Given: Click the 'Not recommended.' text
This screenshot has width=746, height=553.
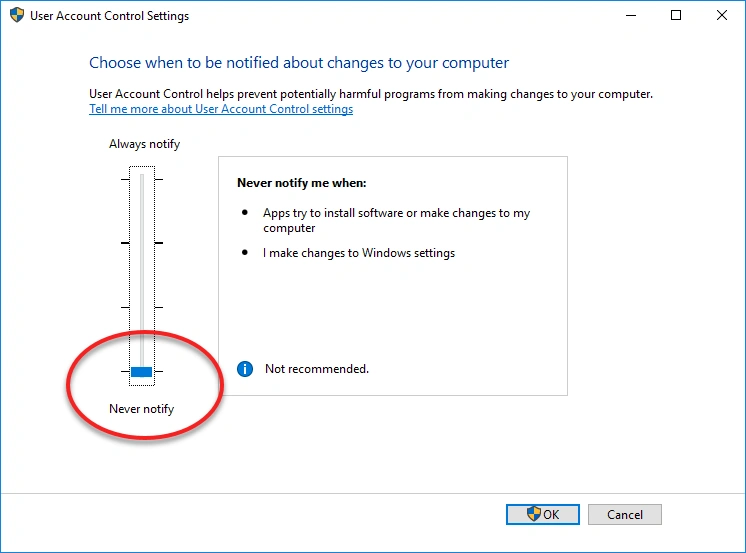Looking at the screenshot, I should coord(317,369).
